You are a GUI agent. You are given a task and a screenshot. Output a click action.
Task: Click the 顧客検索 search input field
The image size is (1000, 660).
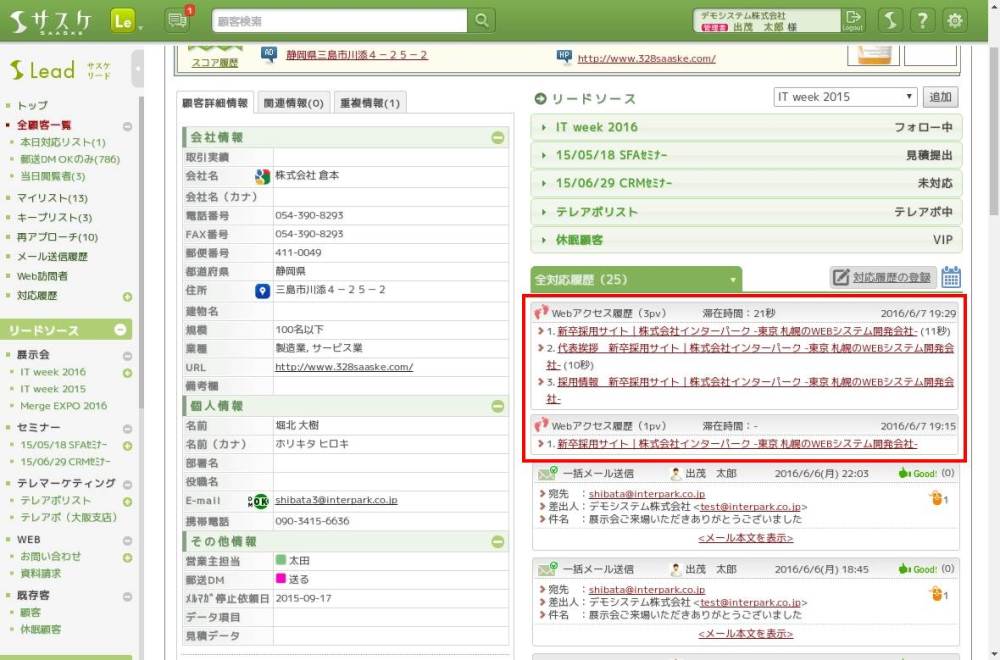tap(340, 20)
